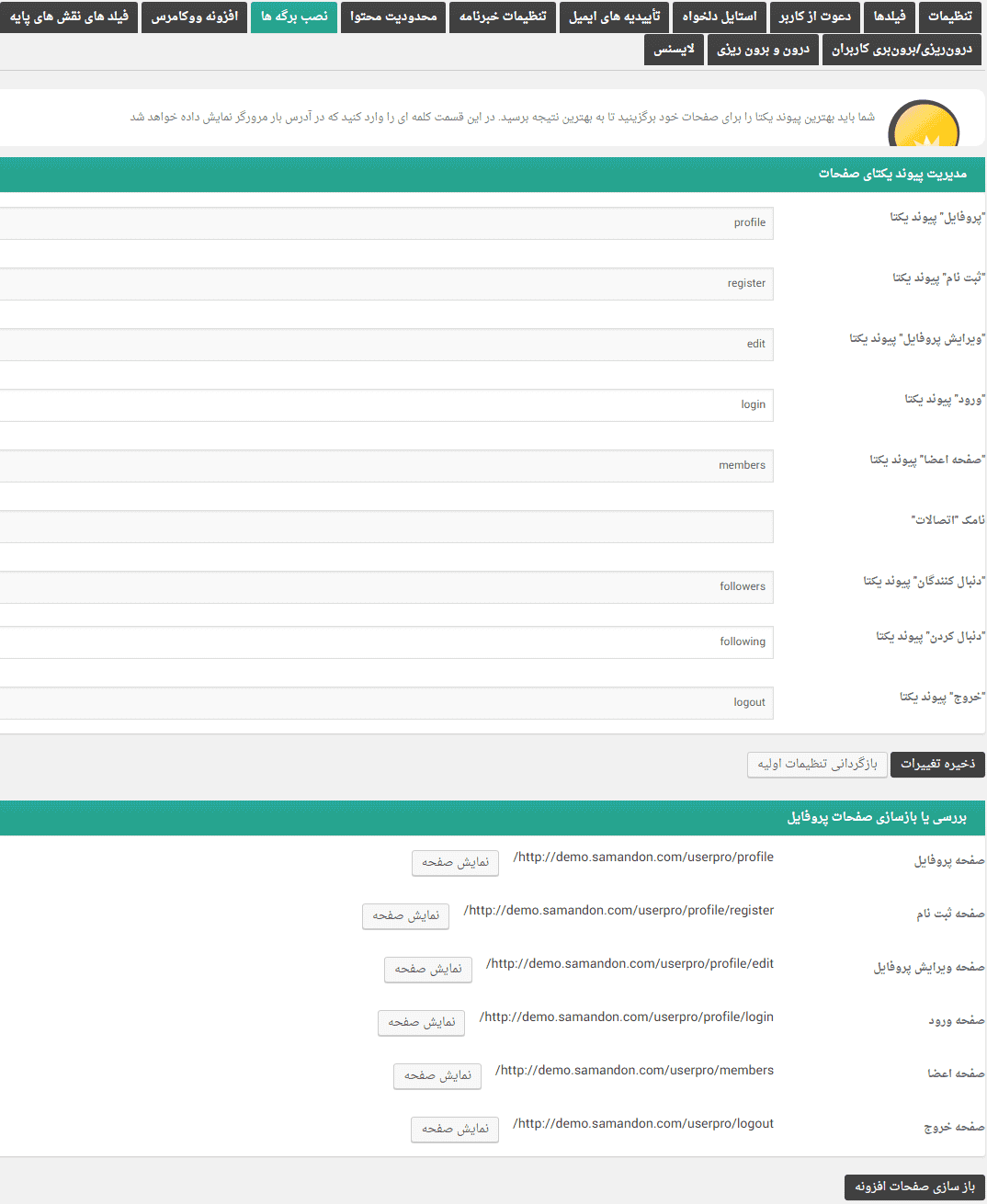Screen dimensions: 987x1204
Task: Select the استایل دلخواه tab
Action: tap(720, 17)
